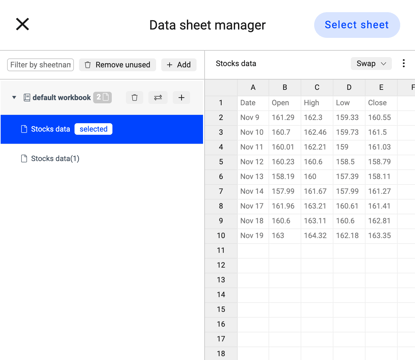Select row 1 header

(x=221, y=103)
